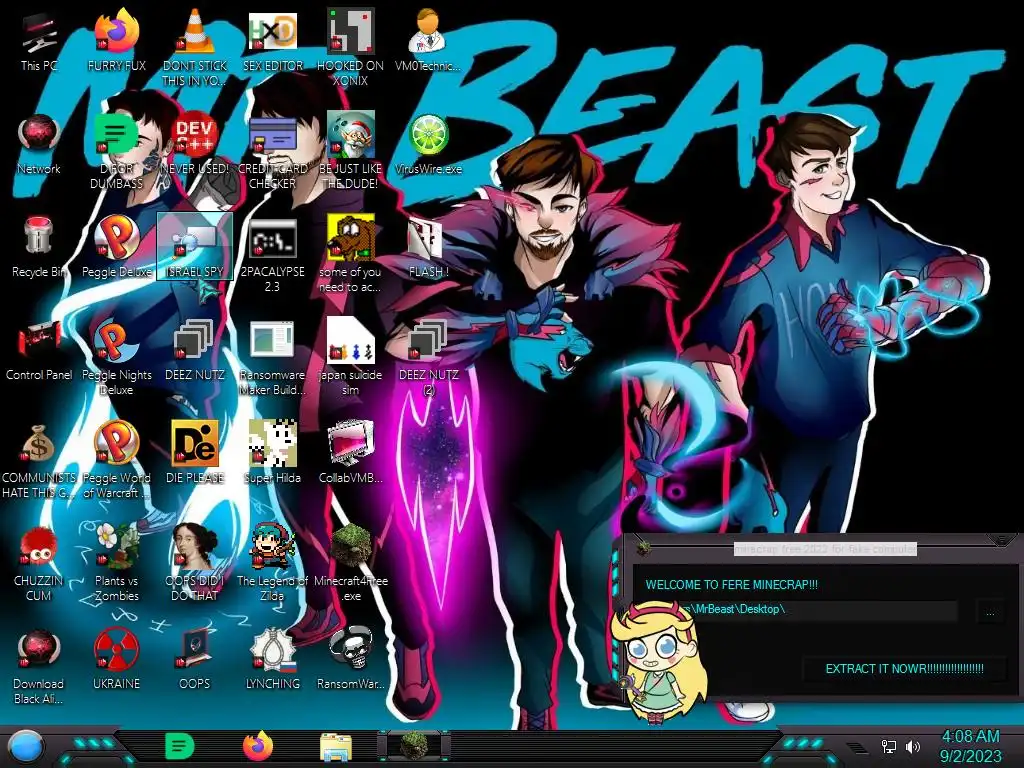
Task: Select the OOPS book shortcut
Action: click(x=195, y=661)
